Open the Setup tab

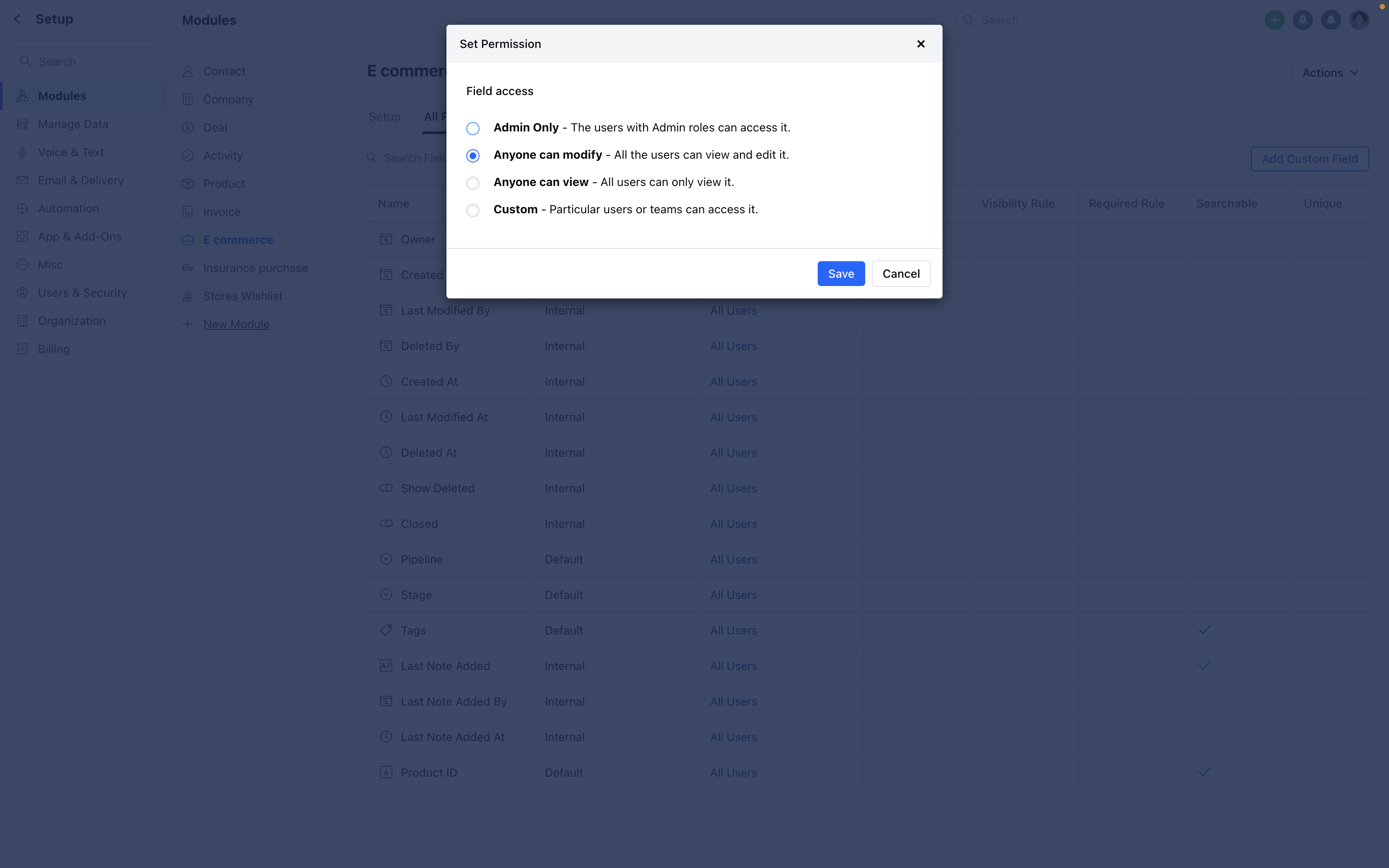click(384, 117)
